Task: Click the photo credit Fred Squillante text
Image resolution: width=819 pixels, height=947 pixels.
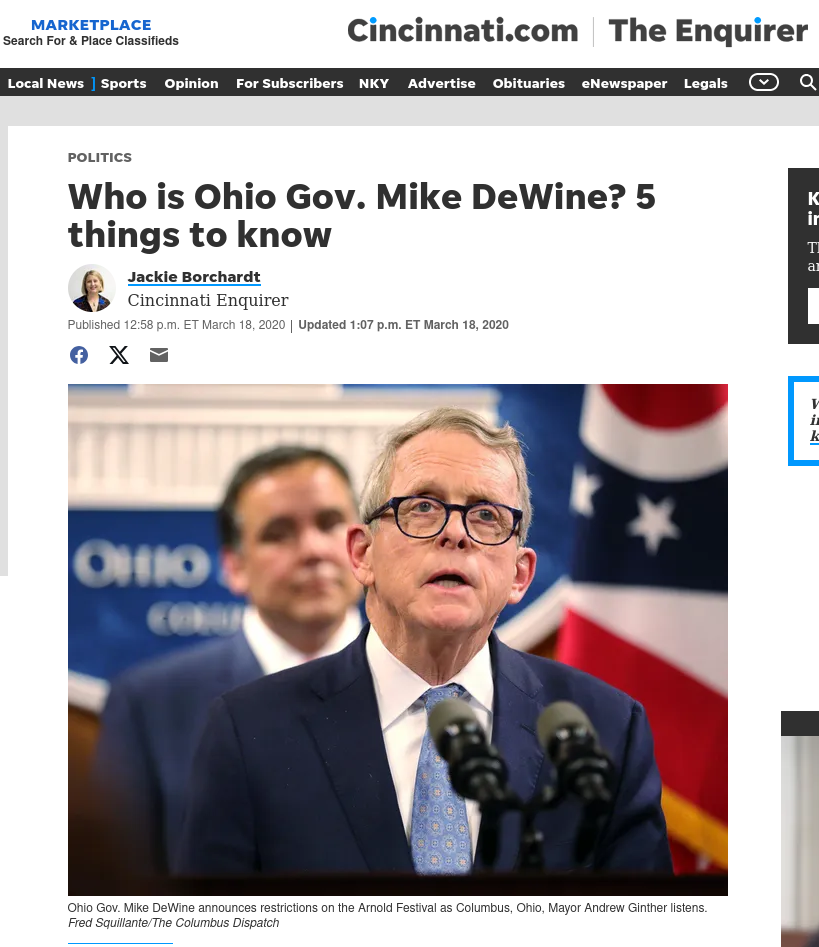Action: (173, 923)
